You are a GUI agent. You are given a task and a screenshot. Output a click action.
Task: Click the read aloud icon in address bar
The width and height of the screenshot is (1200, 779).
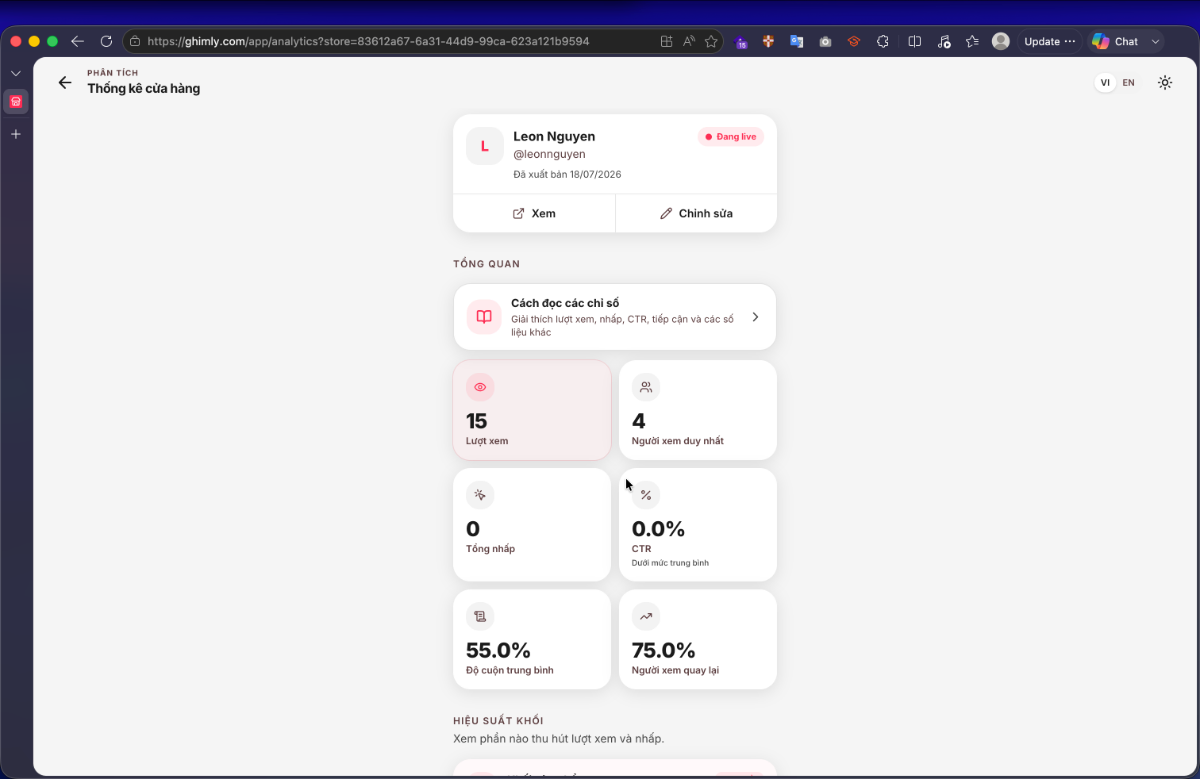coord(689,42)
